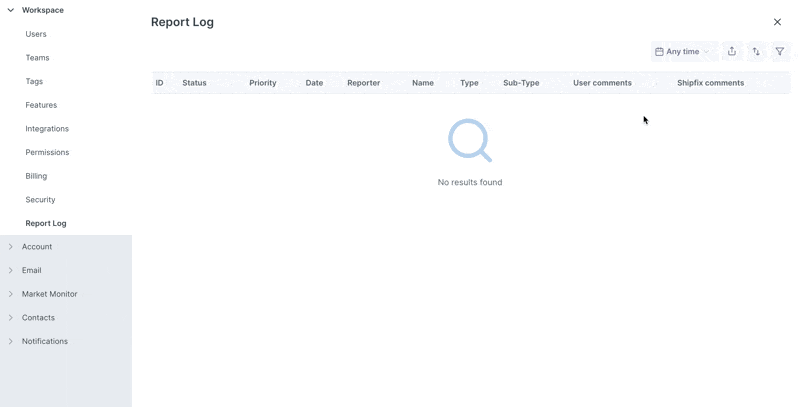The height and width of the screenshot is (407, 800).
Task: Open the Any time date dropdown
Action: click(682, 52)
